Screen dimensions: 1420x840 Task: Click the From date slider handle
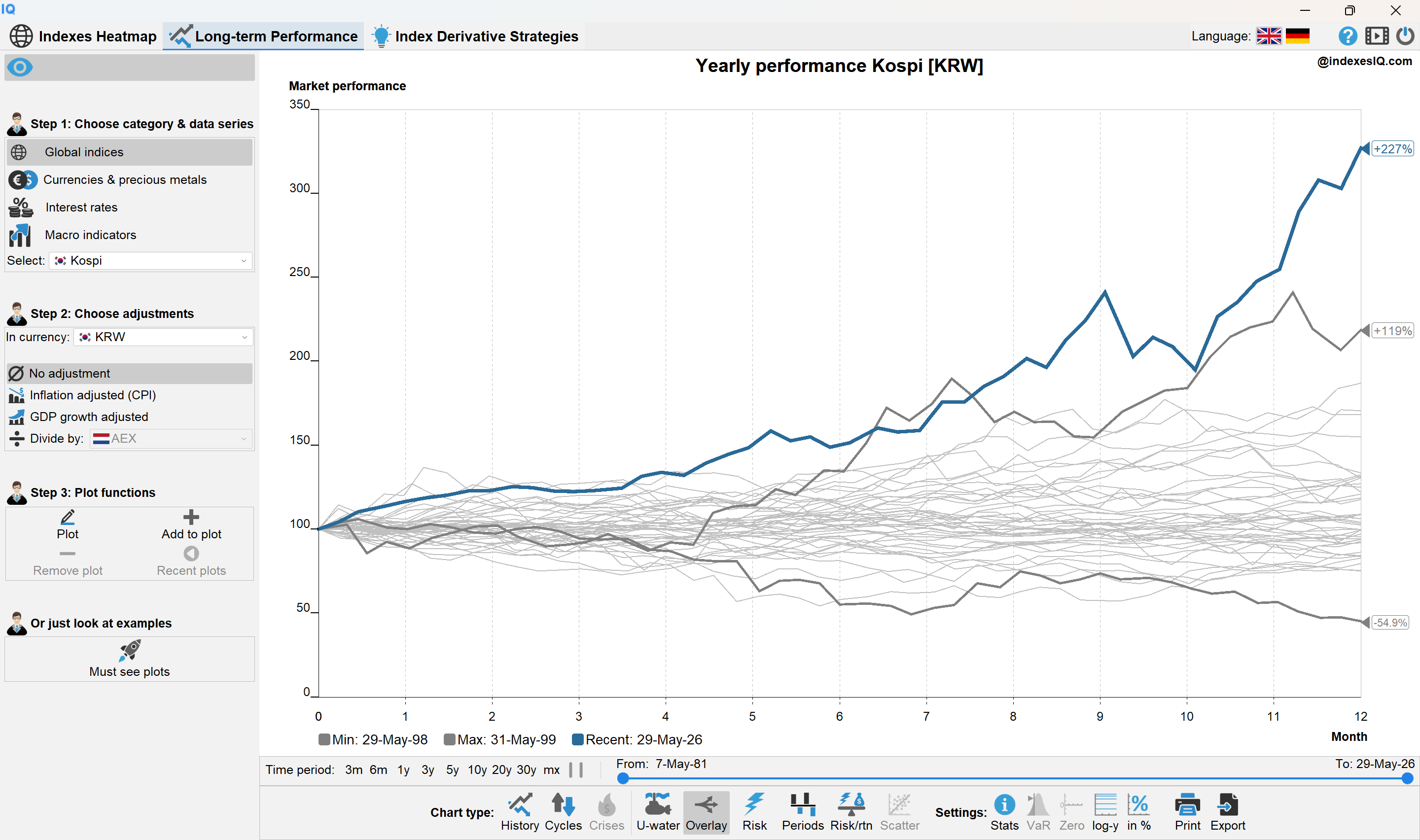[x=623, y=778]
